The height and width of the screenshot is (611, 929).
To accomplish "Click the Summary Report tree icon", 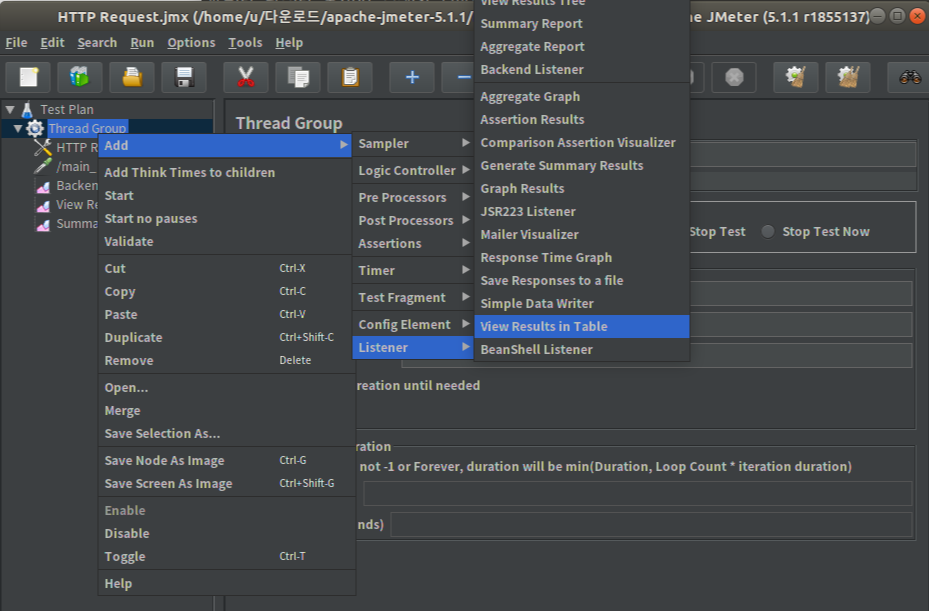I will [x=43, y=225].
